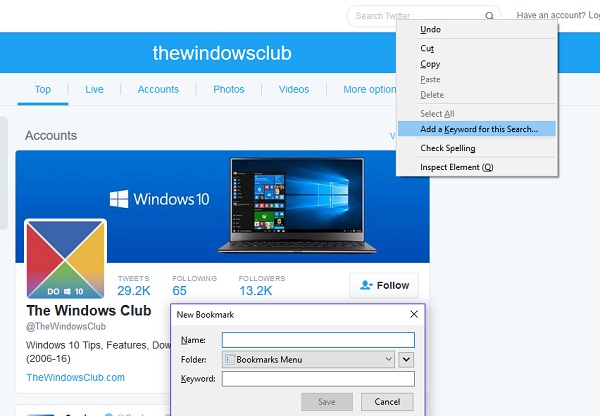Open the Videos tab
This screenshot has height=416, width=600.
[x=293, y=89]
